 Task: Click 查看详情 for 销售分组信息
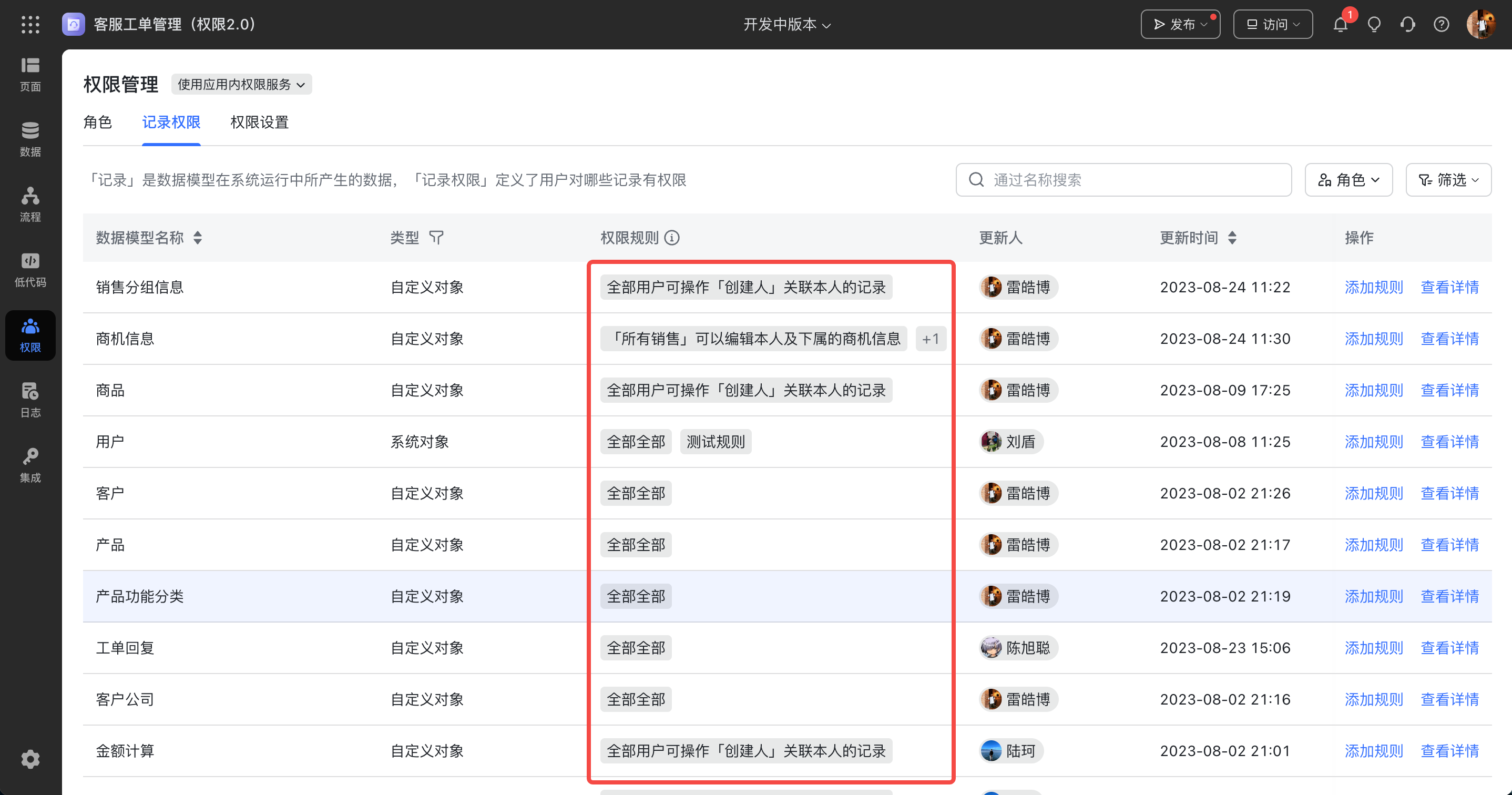pyautogui.click(x=1449, y=287)
